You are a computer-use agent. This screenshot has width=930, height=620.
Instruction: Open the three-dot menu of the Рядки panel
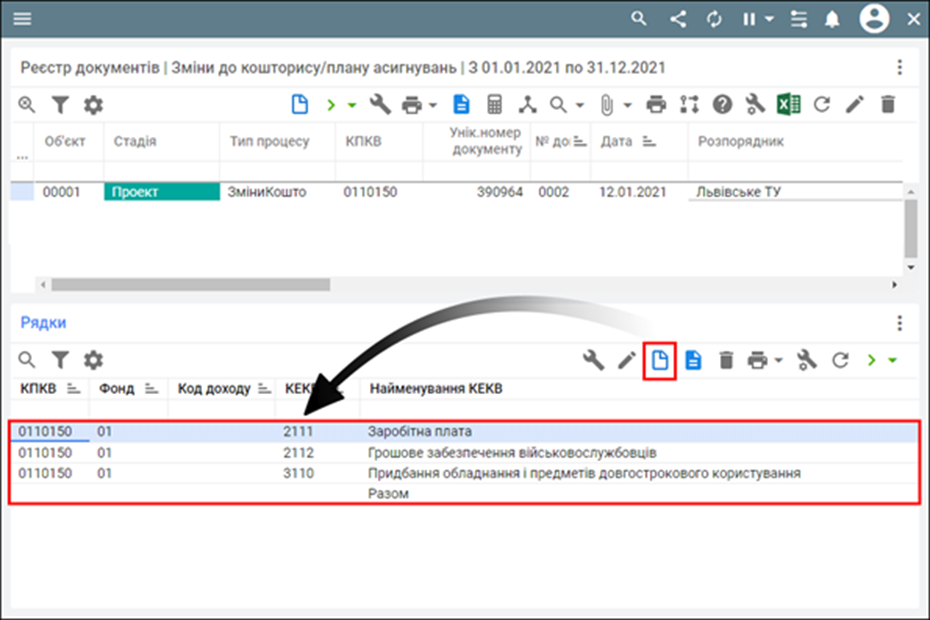click(900, 323)
